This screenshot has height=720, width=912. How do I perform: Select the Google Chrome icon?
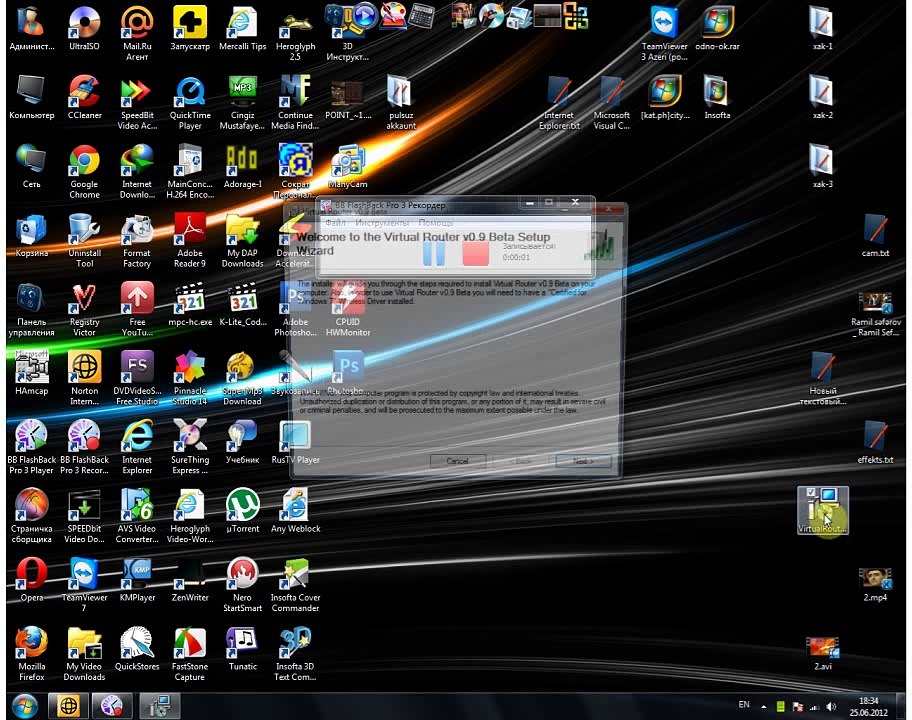(x=84, y=171)
